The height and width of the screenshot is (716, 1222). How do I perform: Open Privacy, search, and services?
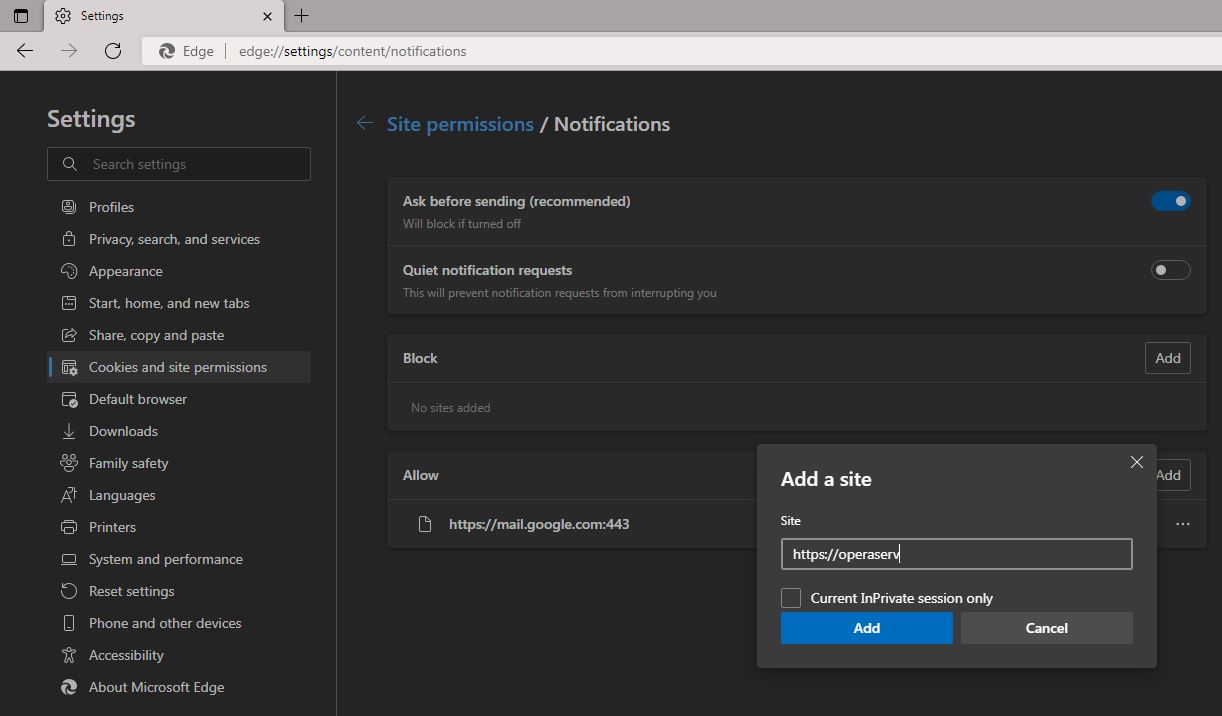point(174,239)
